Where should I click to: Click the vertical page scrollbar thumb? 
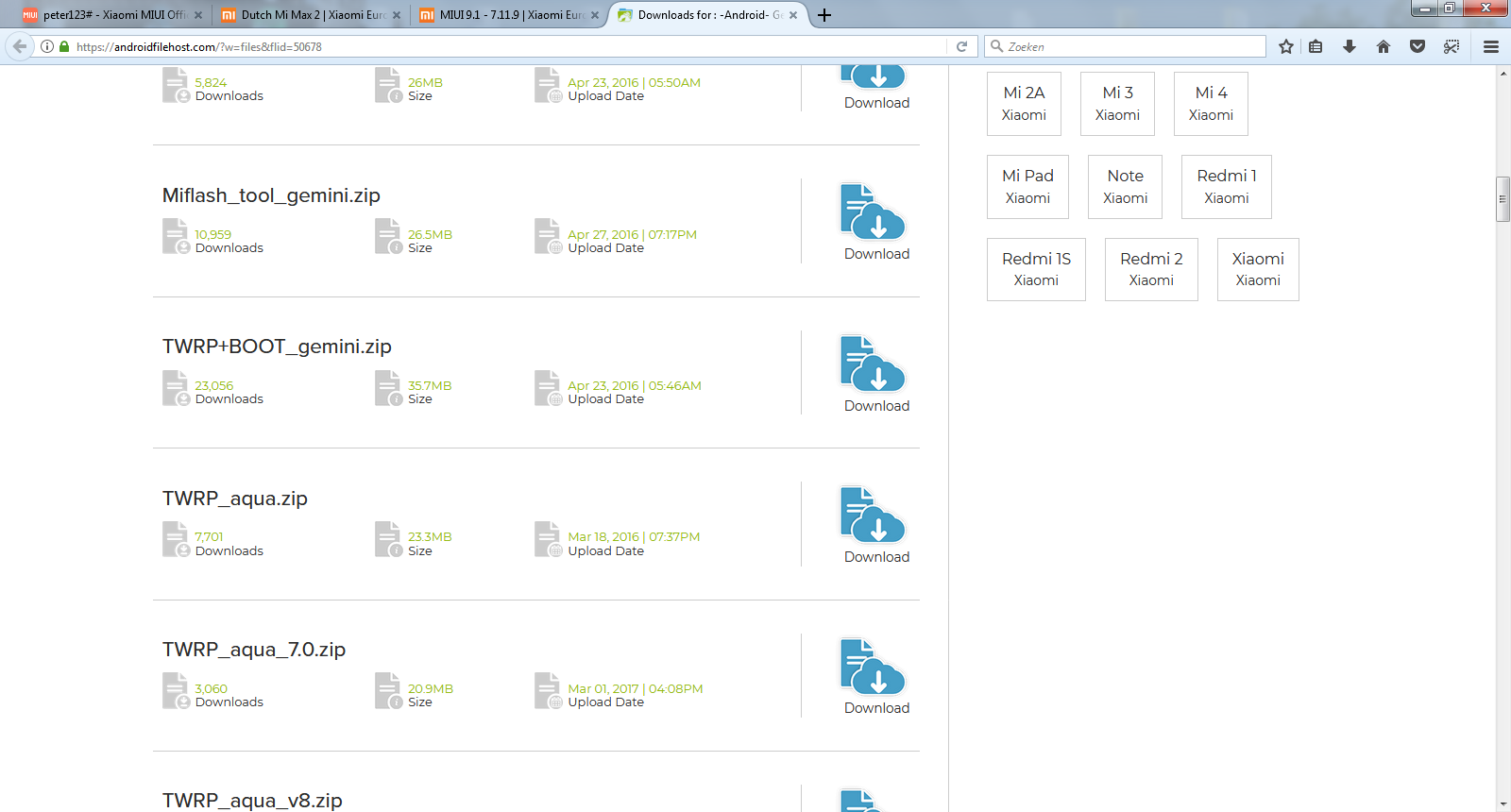(x=1503, y=198)
